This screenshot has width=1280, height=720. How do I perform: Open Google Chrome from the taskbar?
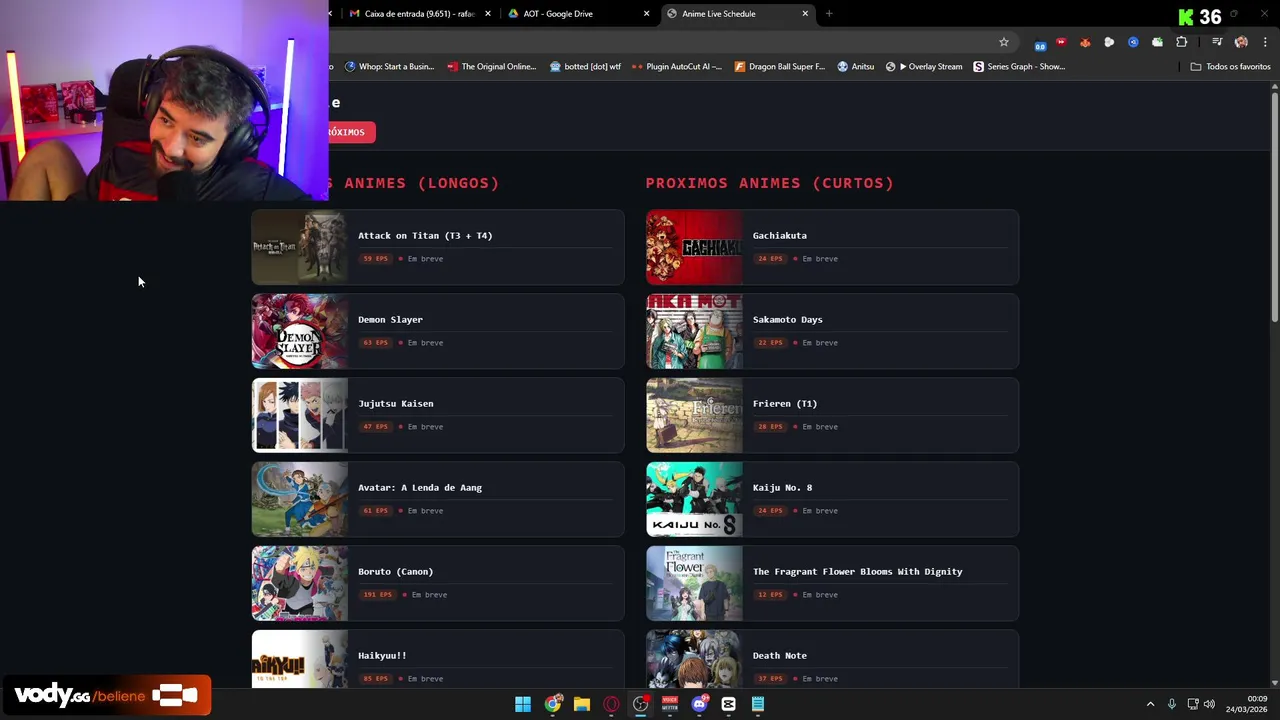coord(552,704)
